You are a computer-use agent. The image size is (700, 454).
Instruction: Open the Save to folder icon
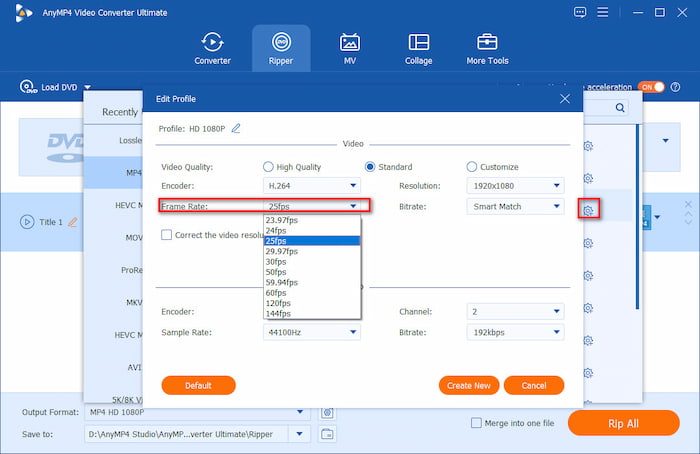[327, 434]
